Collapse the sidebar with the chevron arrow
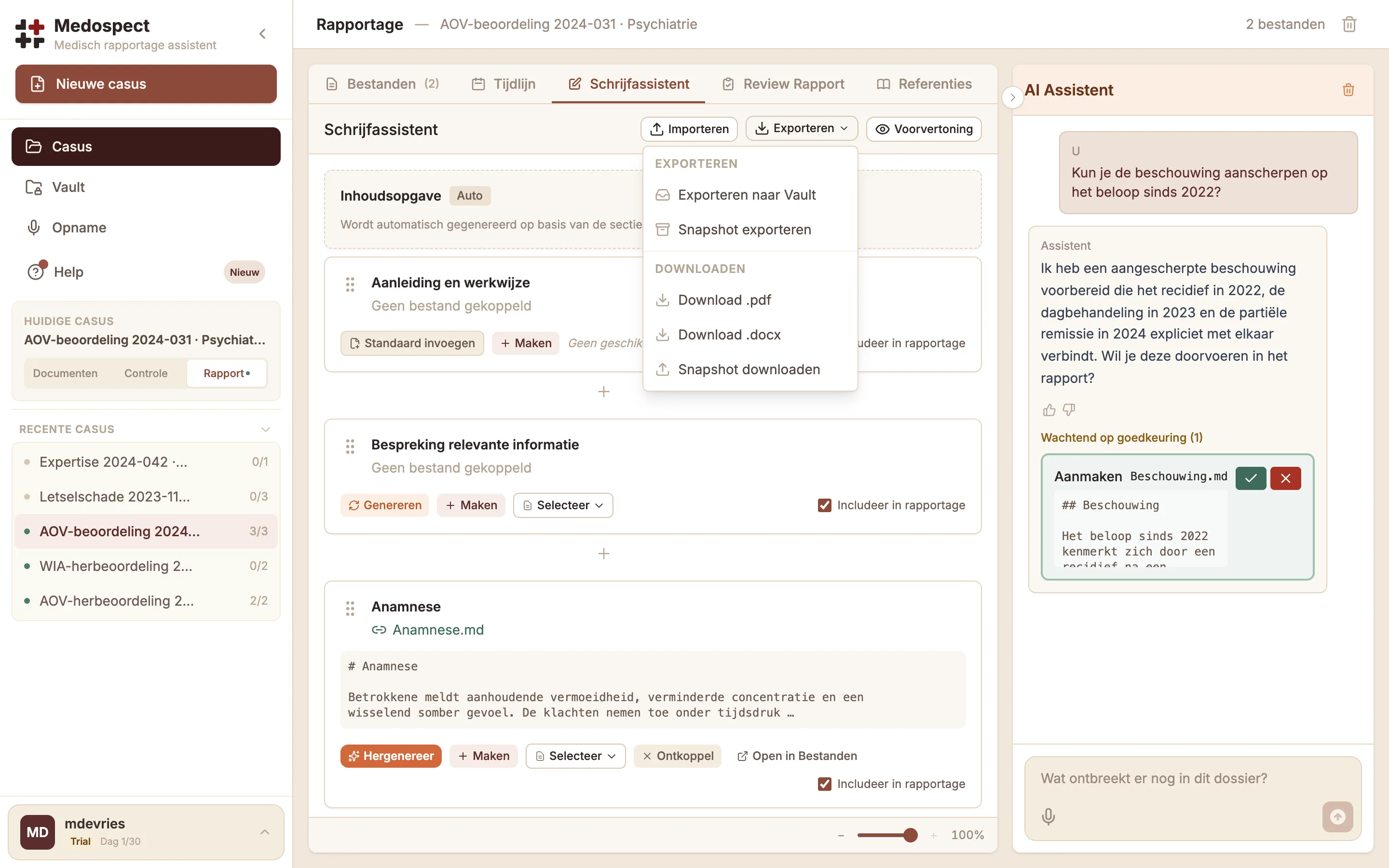Screen dimensions: 1389x868 pos(262,34)
